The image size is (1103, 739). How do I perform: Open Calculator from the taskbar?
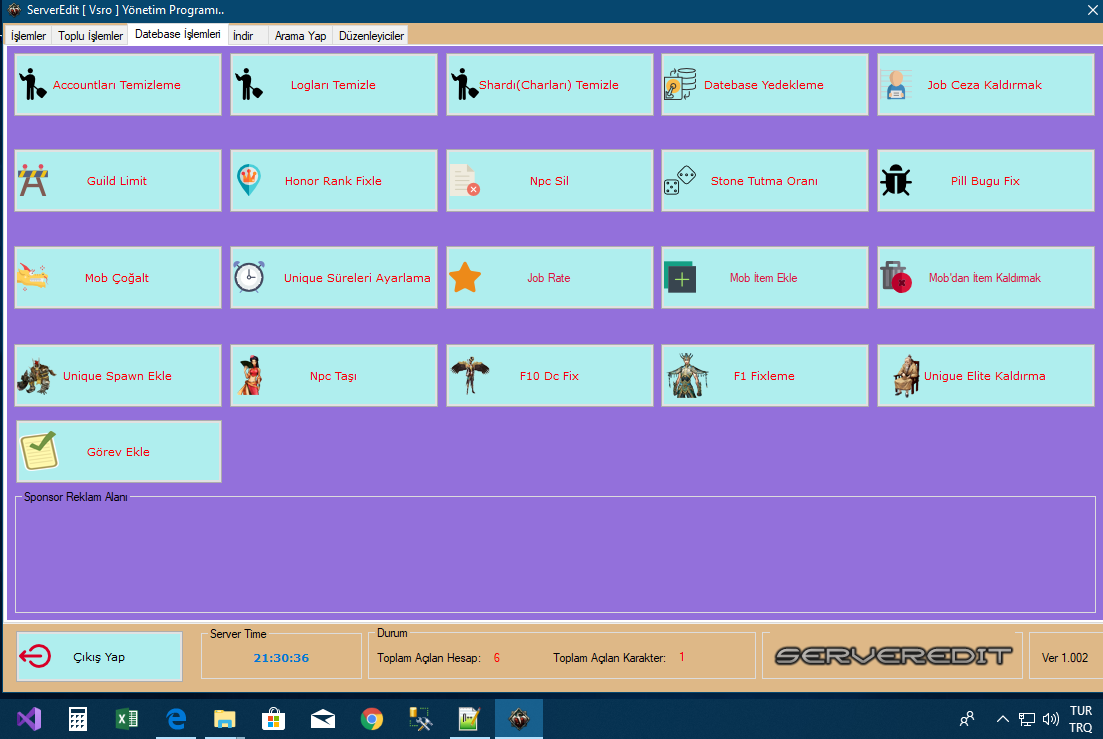pos(77,719)
